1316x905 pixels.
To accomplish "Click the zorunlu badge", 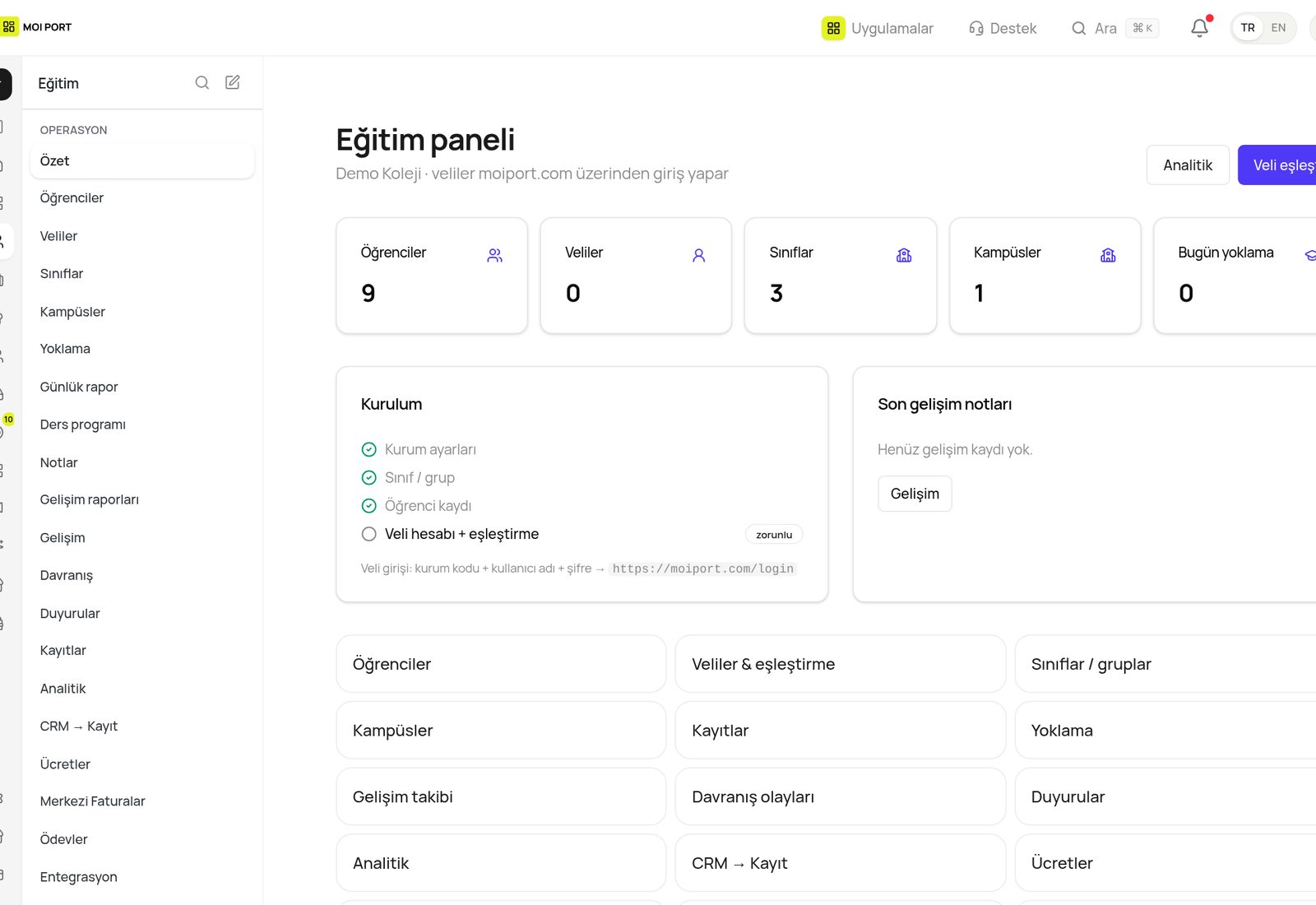I will 774,535.
